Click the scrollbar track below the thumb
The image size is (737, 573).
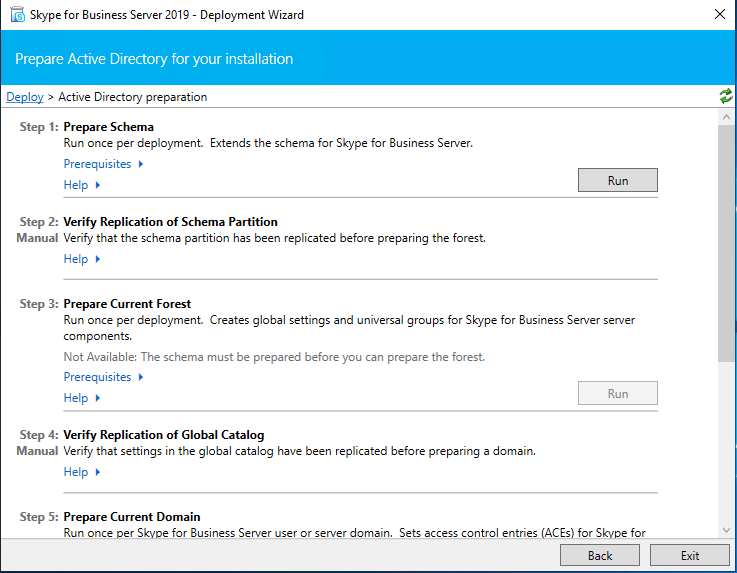point(726,440)
